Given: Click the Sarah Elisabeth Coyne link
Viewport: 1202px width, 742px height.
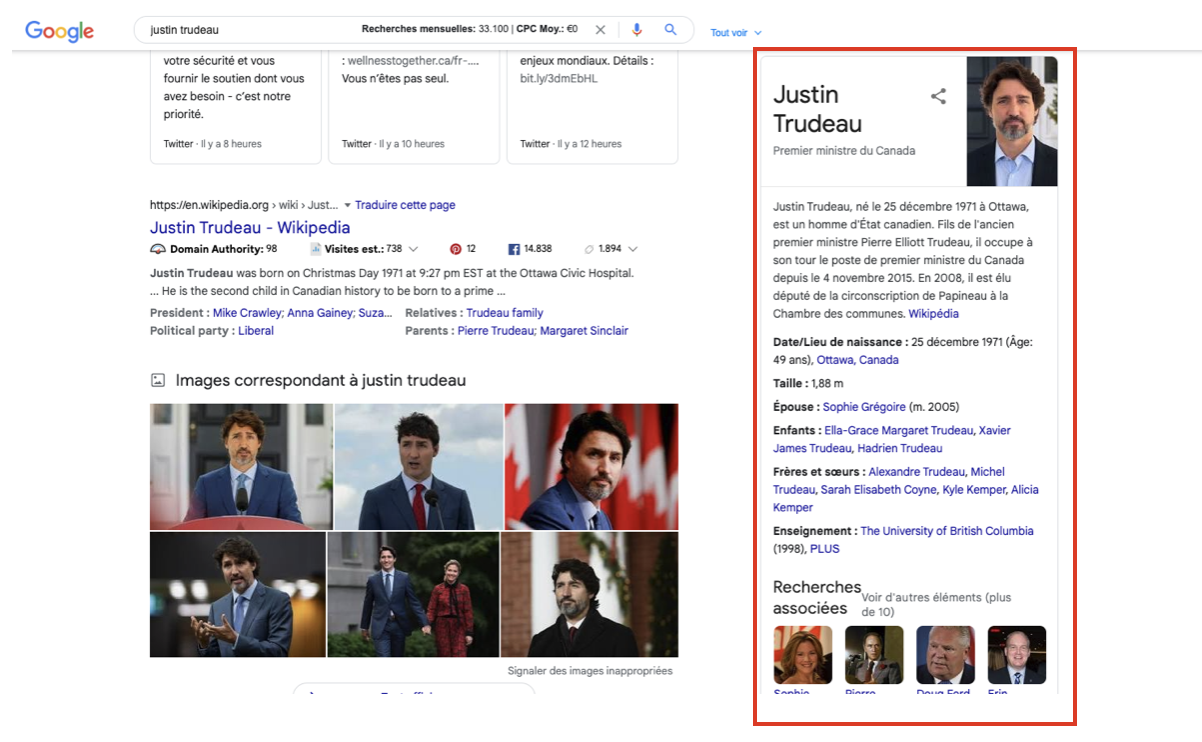Looking at the screenshot, I should 879,490.
